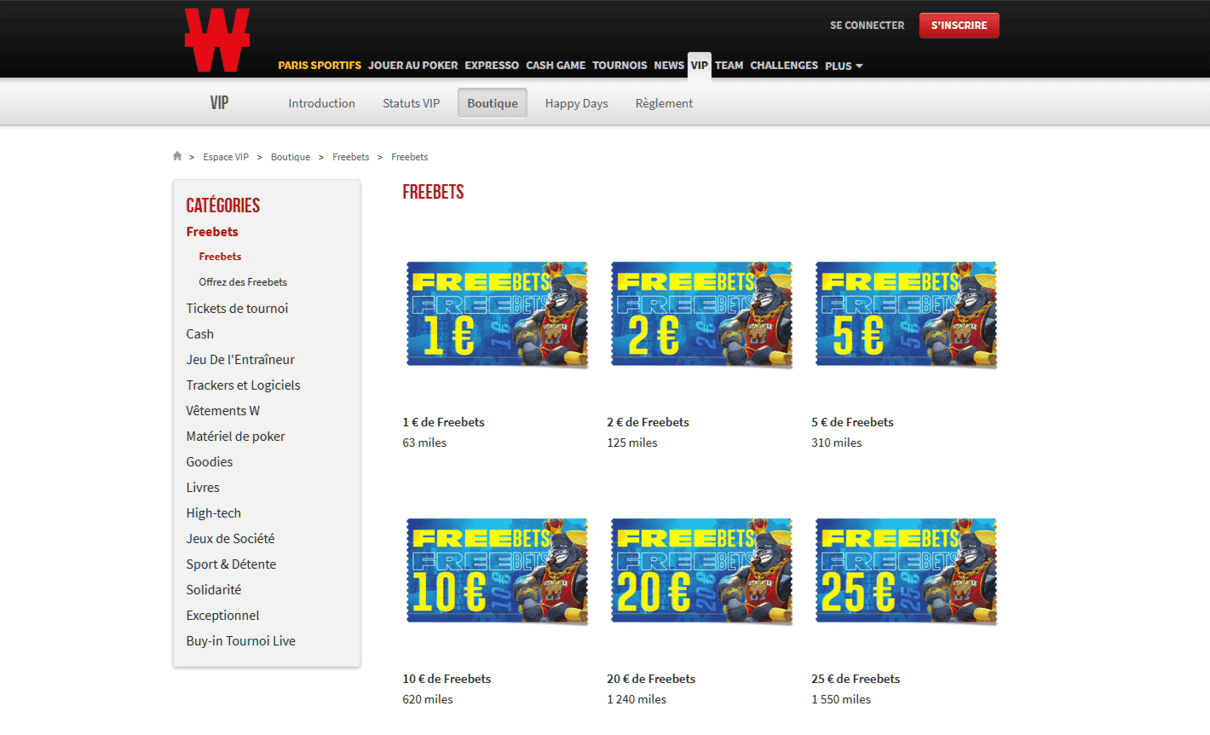Open Cash category in sidebar
Image resolution: width=1210 pixels, height=735 pixels.
[200, 334]
